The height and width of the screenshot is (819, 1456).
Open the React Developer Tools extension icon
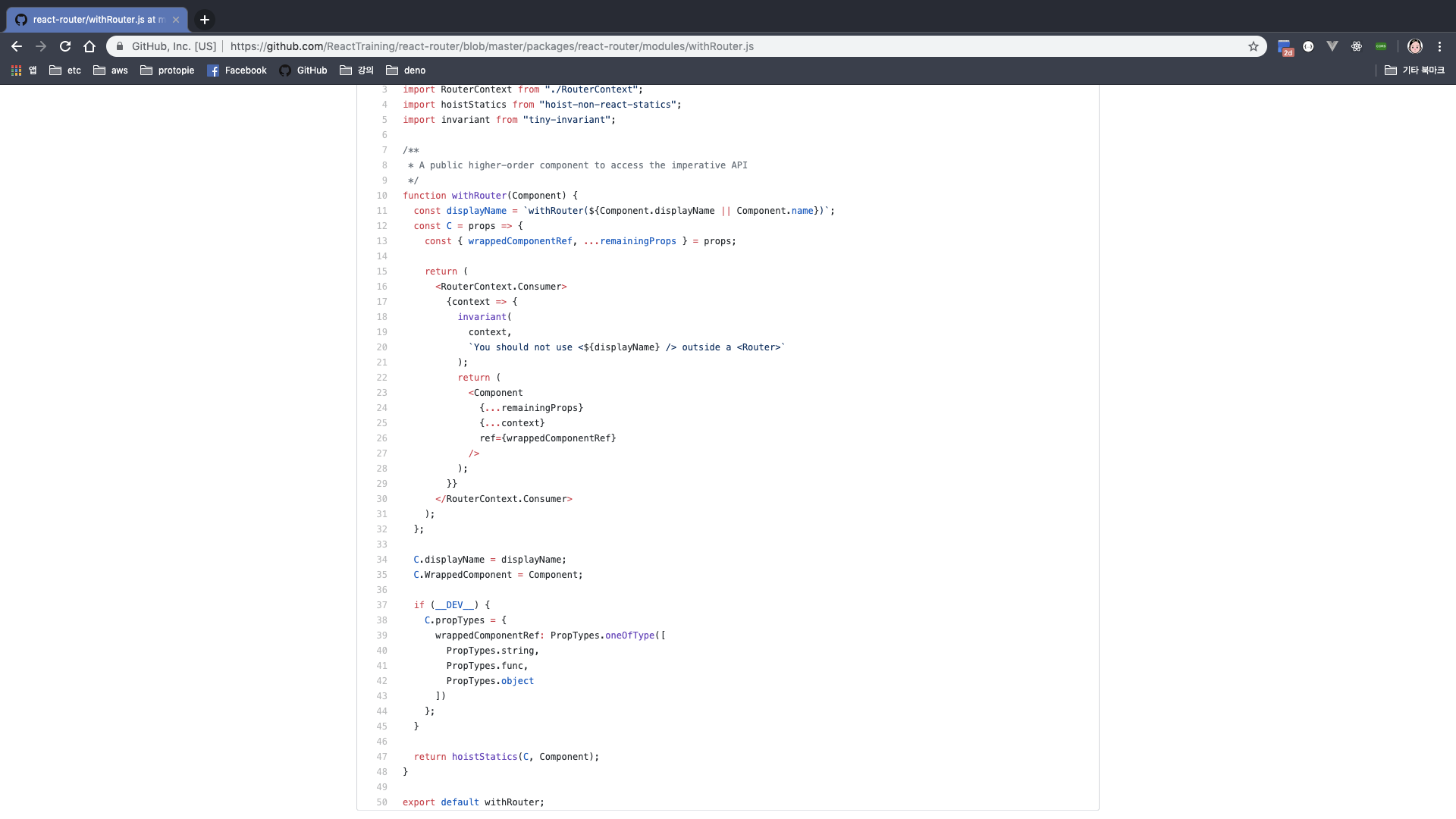[1357, 46]
